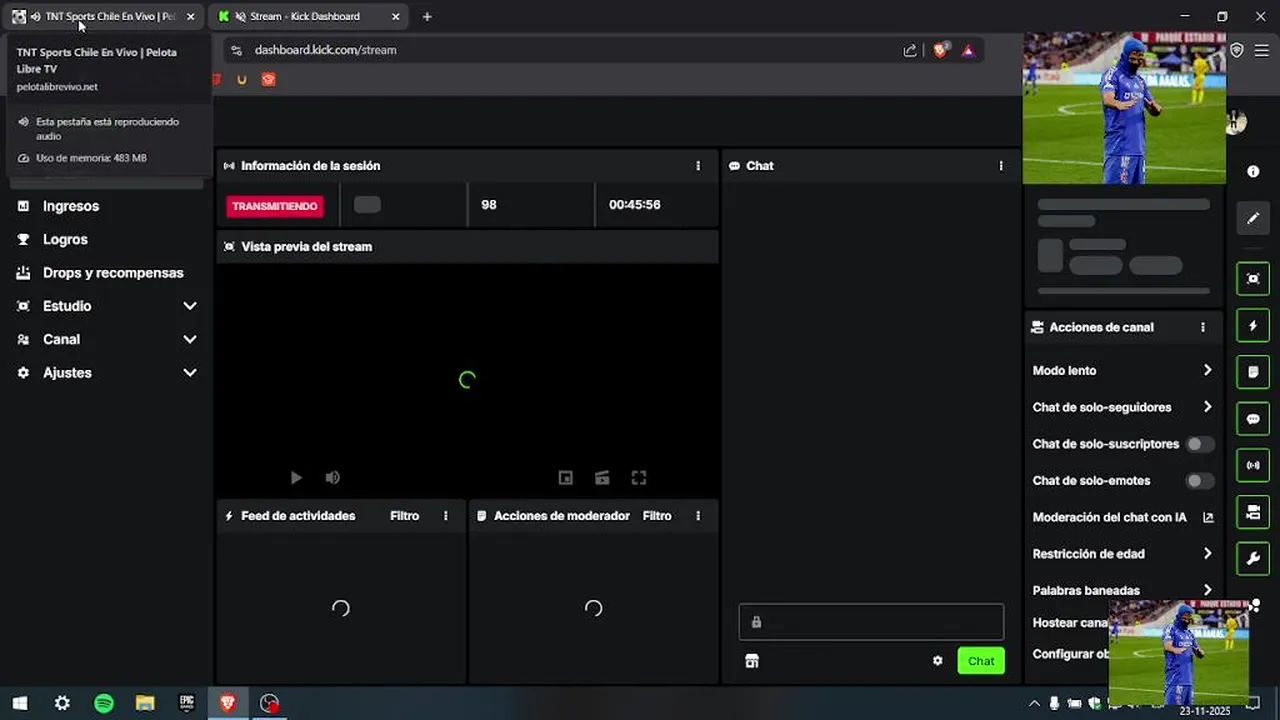Click the 00:45:56 stream duration text
1280x720 pixels.
pyautogui.click(x=634, y=205)
